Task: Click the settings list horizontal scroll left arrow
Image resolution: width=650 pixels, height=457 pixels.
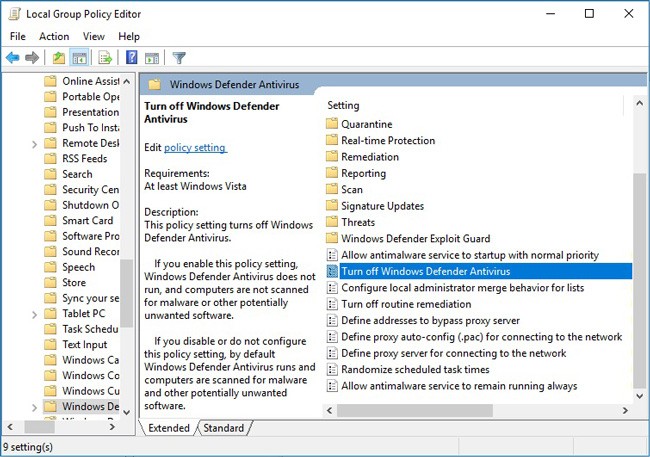Action: [330, 411]
